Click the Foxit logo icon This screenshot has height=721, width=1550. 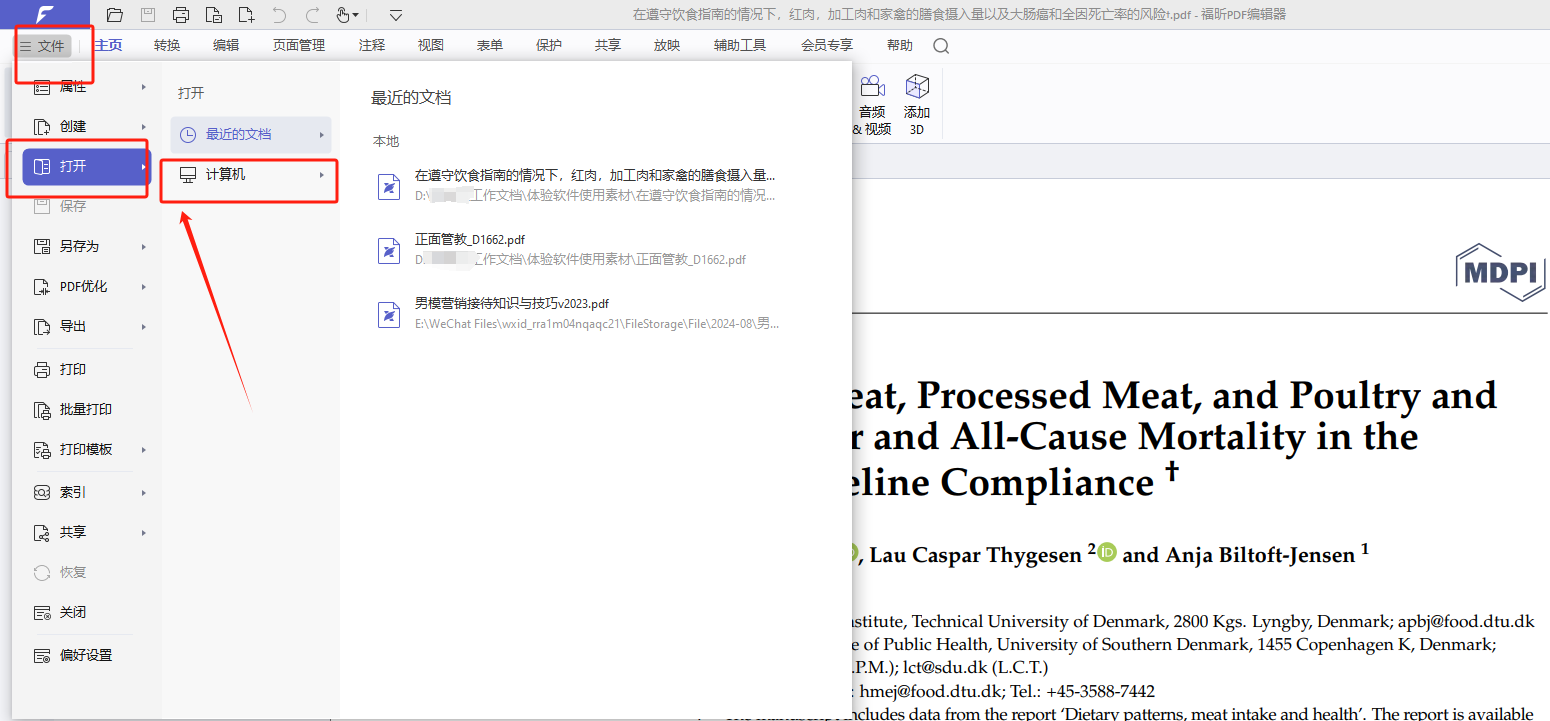click(45, 15)
